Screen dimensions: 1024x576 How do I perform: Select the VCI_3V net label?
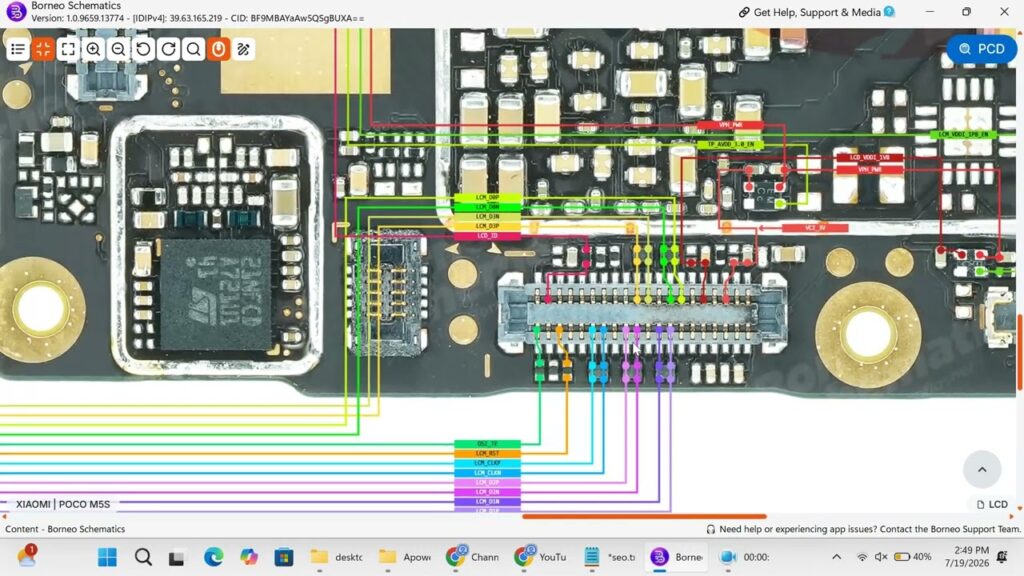(815, 228)
